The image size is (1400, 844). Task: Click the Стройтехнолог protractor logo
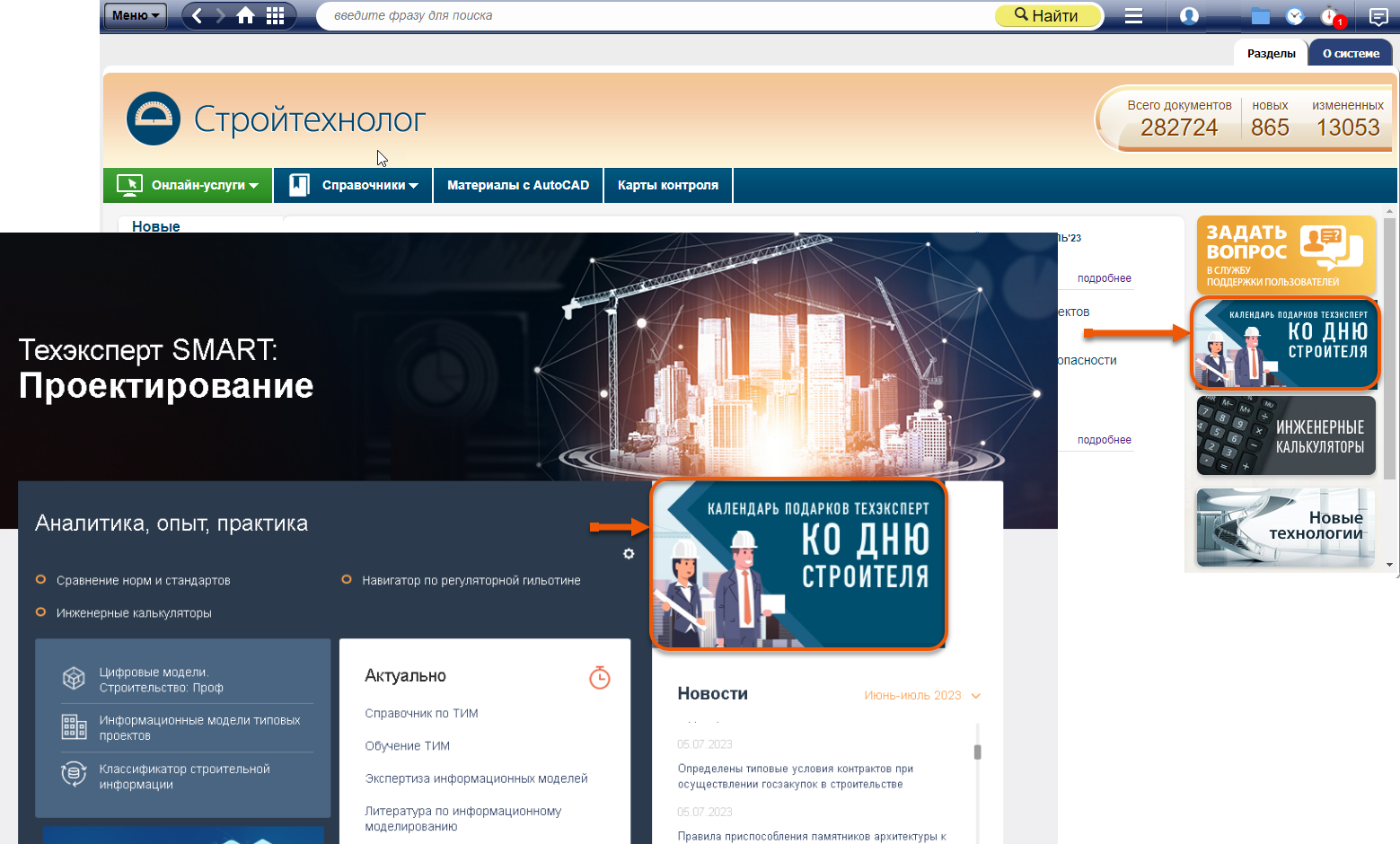click(154, 119)
